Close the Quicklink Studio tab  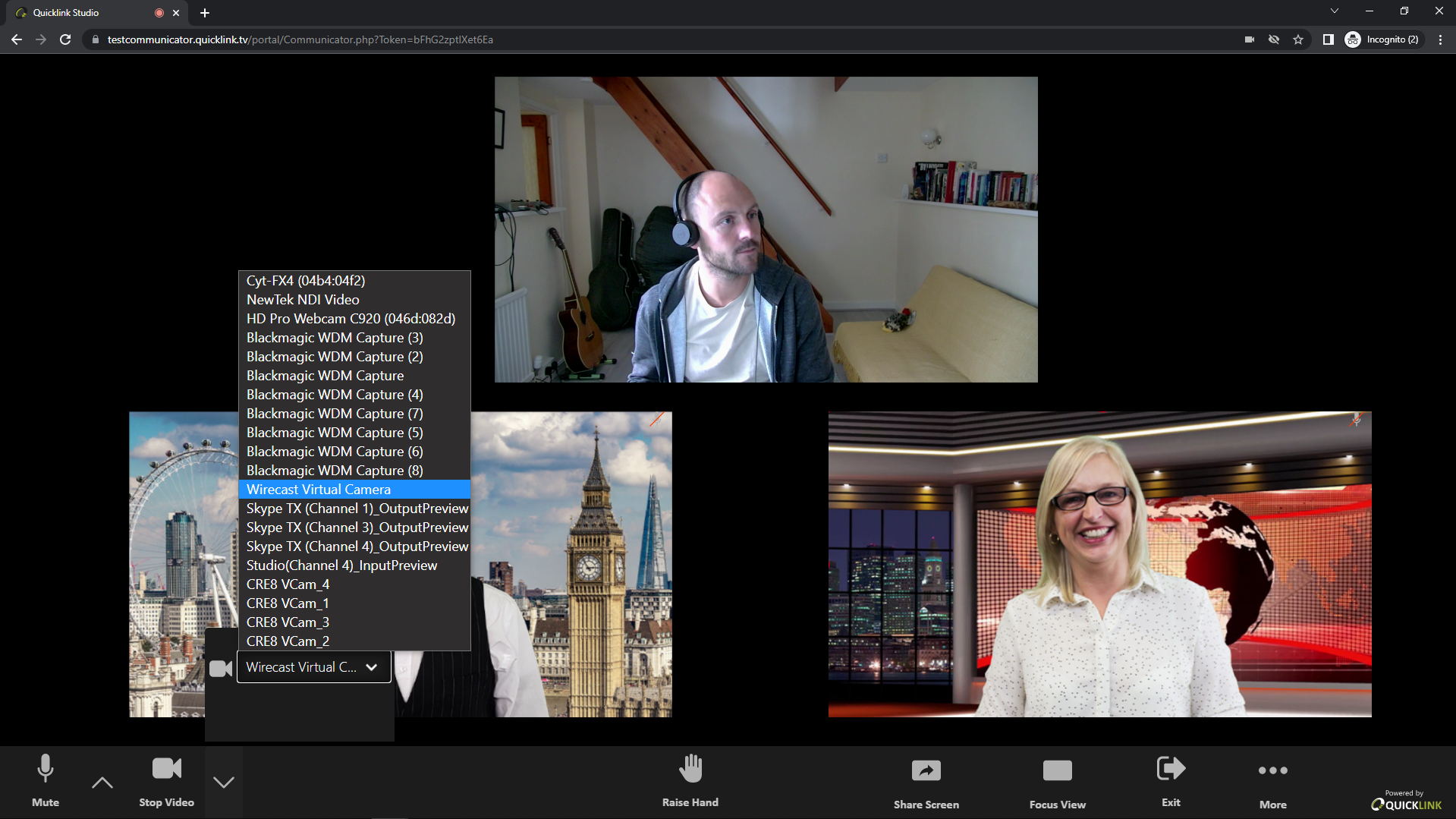[176, 13]
